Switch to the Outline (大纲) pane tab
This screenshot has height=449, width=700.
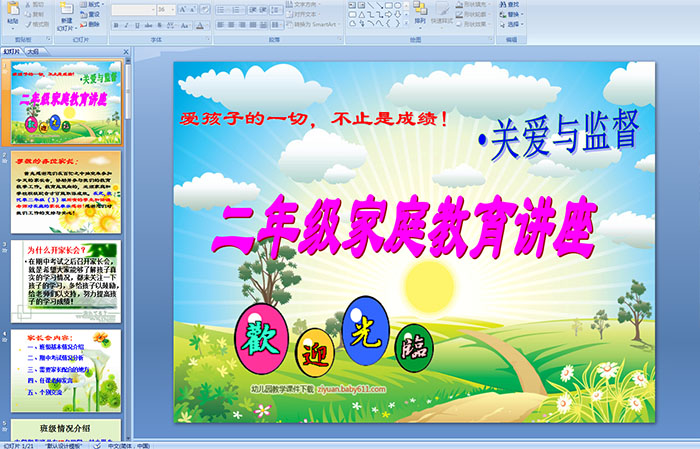tap(33, 52)
